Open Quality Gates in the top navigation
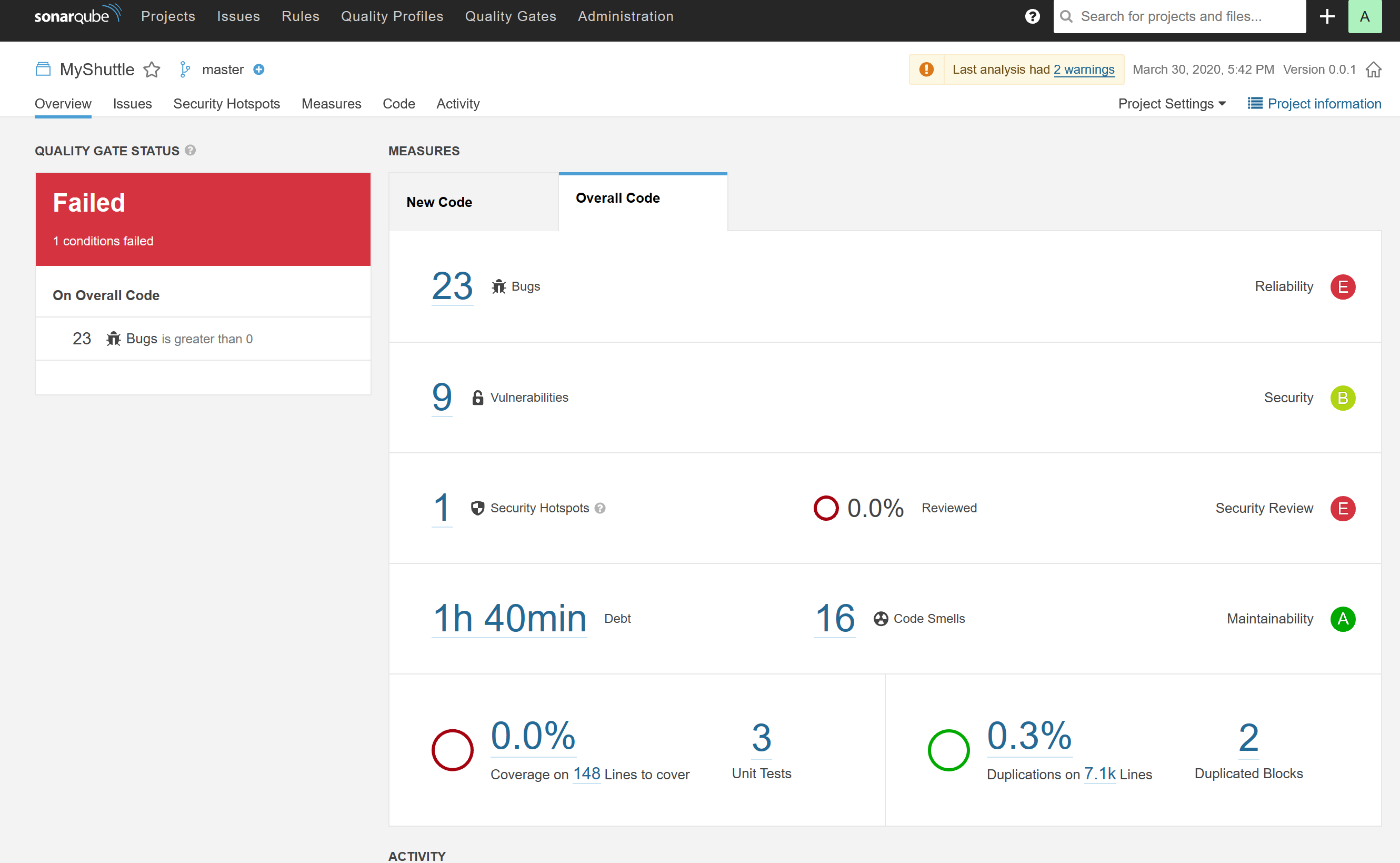Viewport: 1400px width, 863px height. click(511, 16)
